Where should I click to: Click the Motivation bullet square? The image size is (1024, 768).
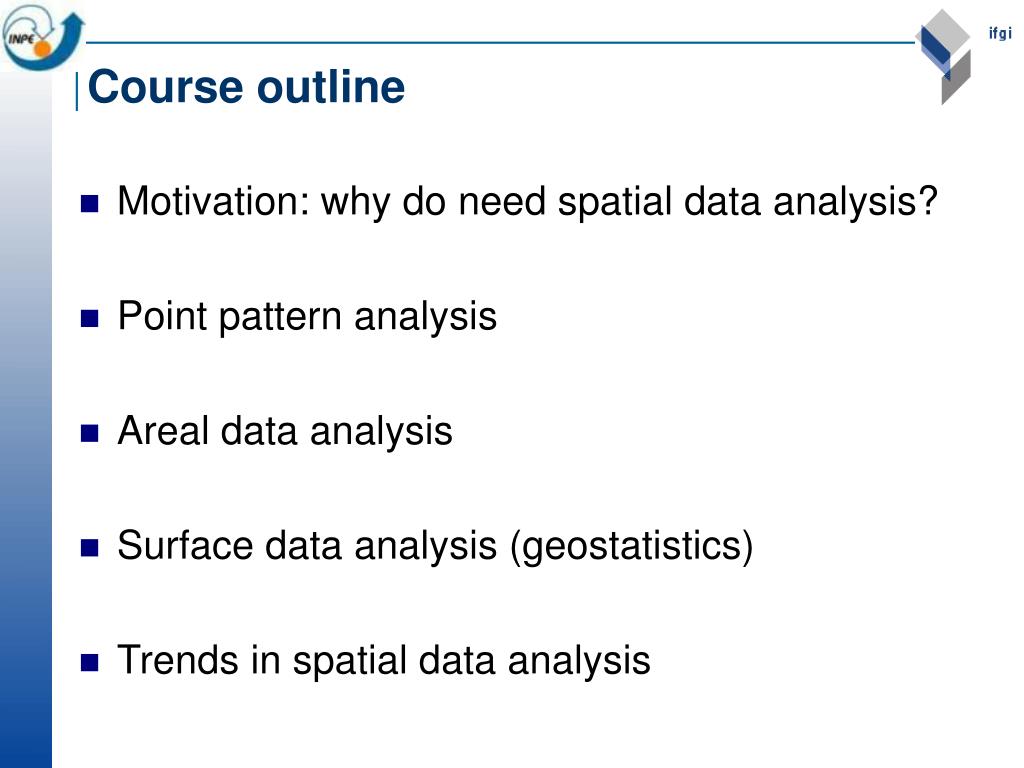point(89,204)
